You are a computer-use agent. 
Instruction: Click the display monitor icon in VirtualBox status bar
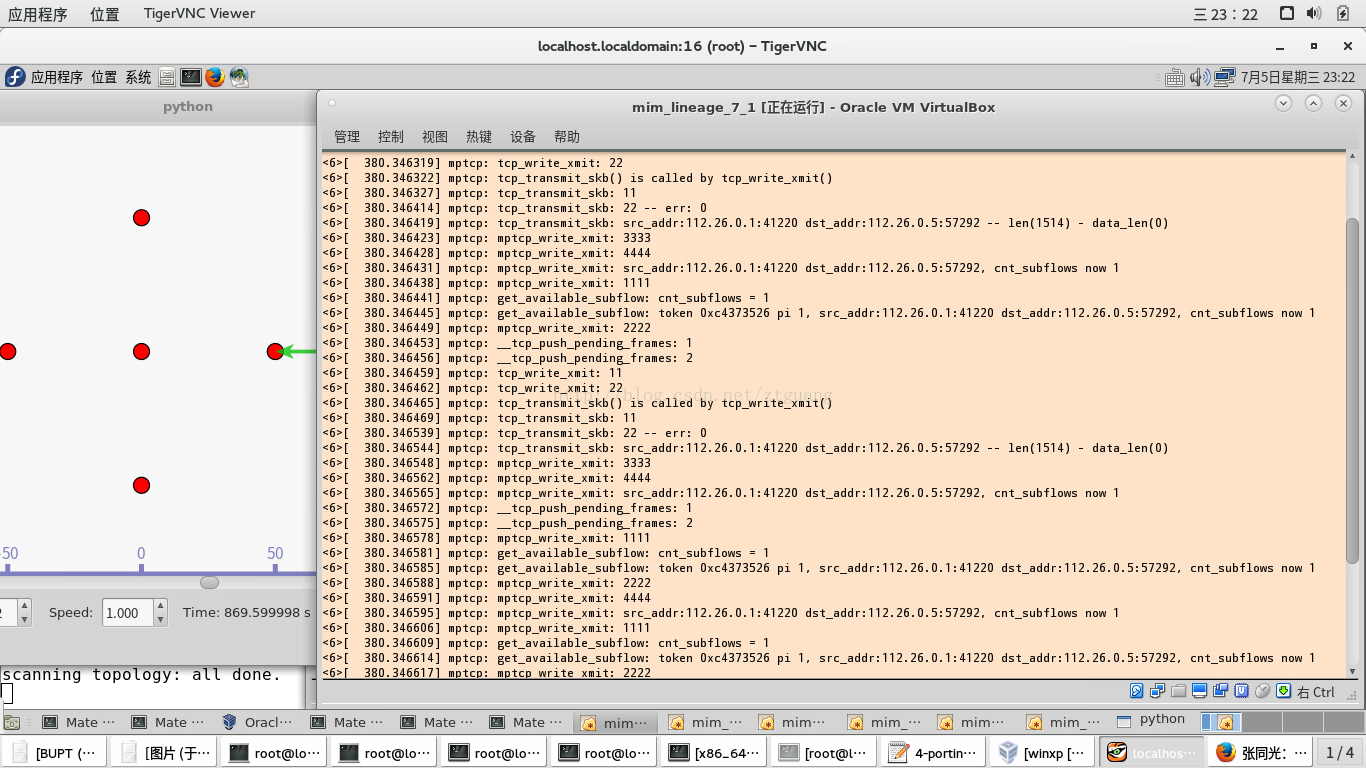[x=1199, y=691]
